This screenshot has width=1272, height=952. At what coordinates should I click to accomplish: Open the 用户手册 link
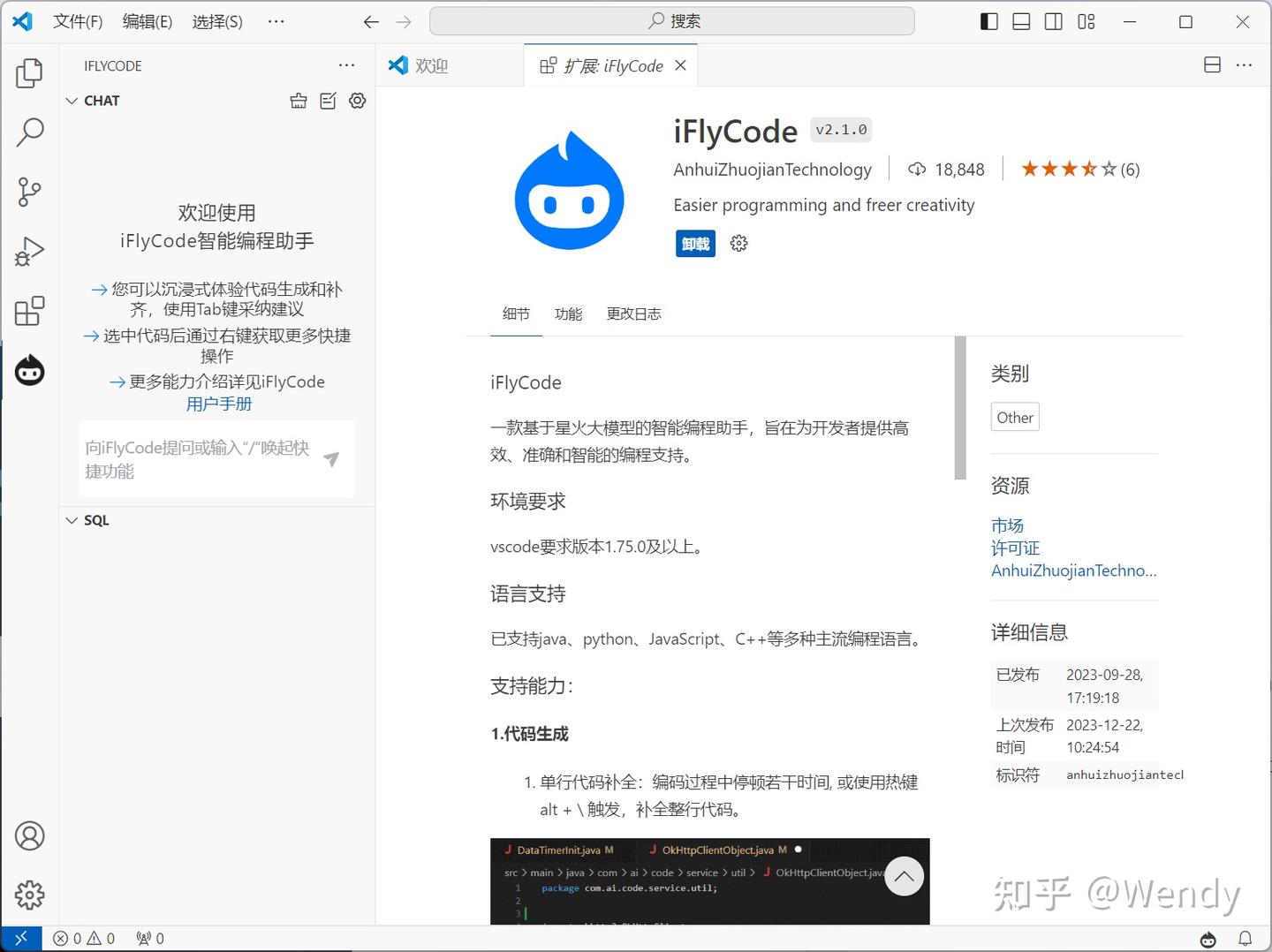(218, 404)
